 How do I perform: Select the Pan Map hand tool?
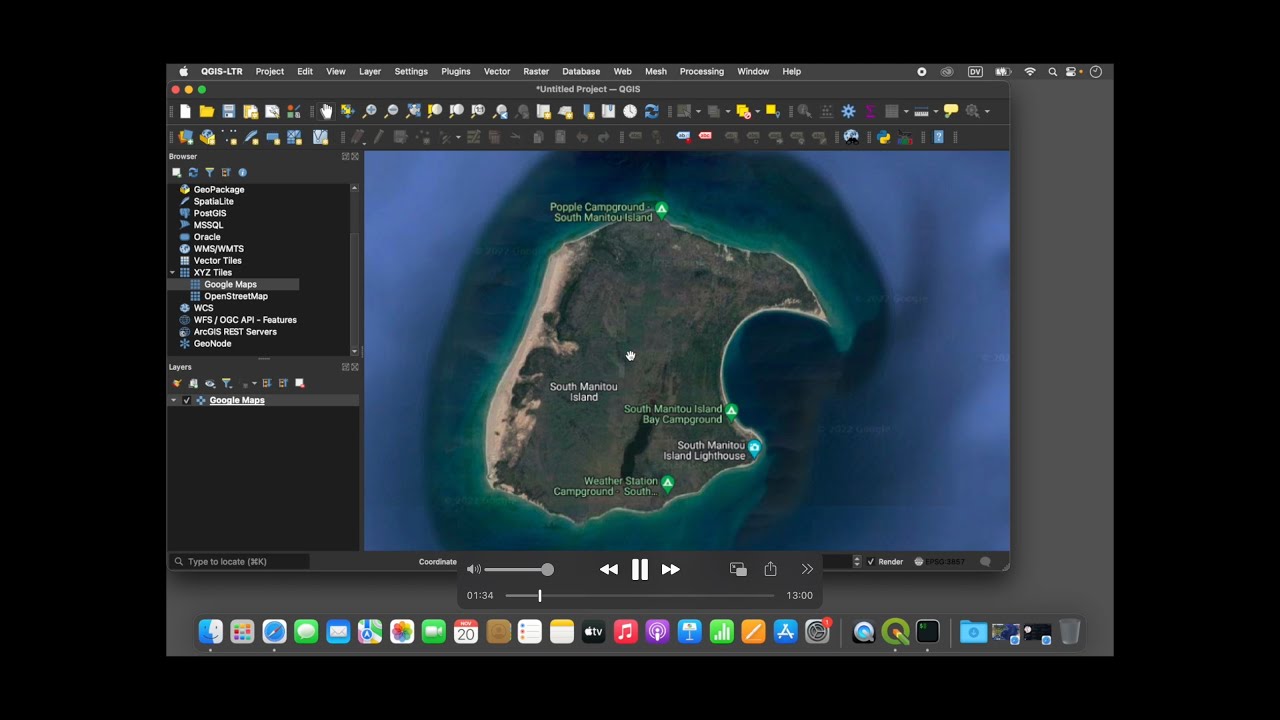click(327, 111)
